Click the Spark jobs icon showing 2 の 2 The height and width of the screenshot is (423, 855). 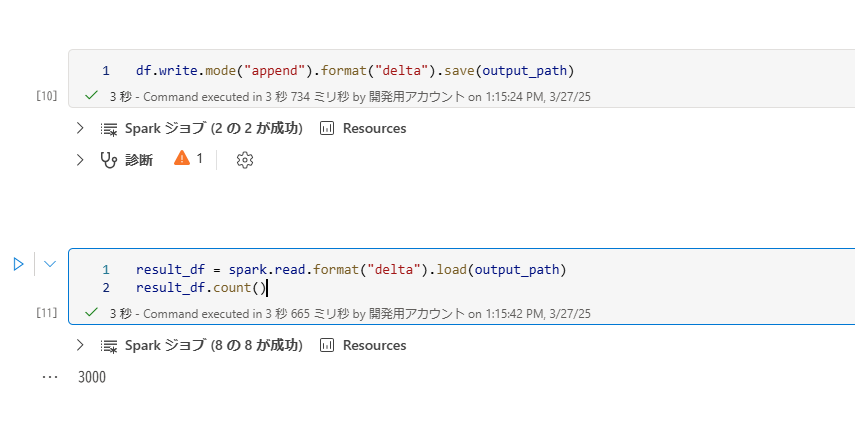(x=109, y=128)
